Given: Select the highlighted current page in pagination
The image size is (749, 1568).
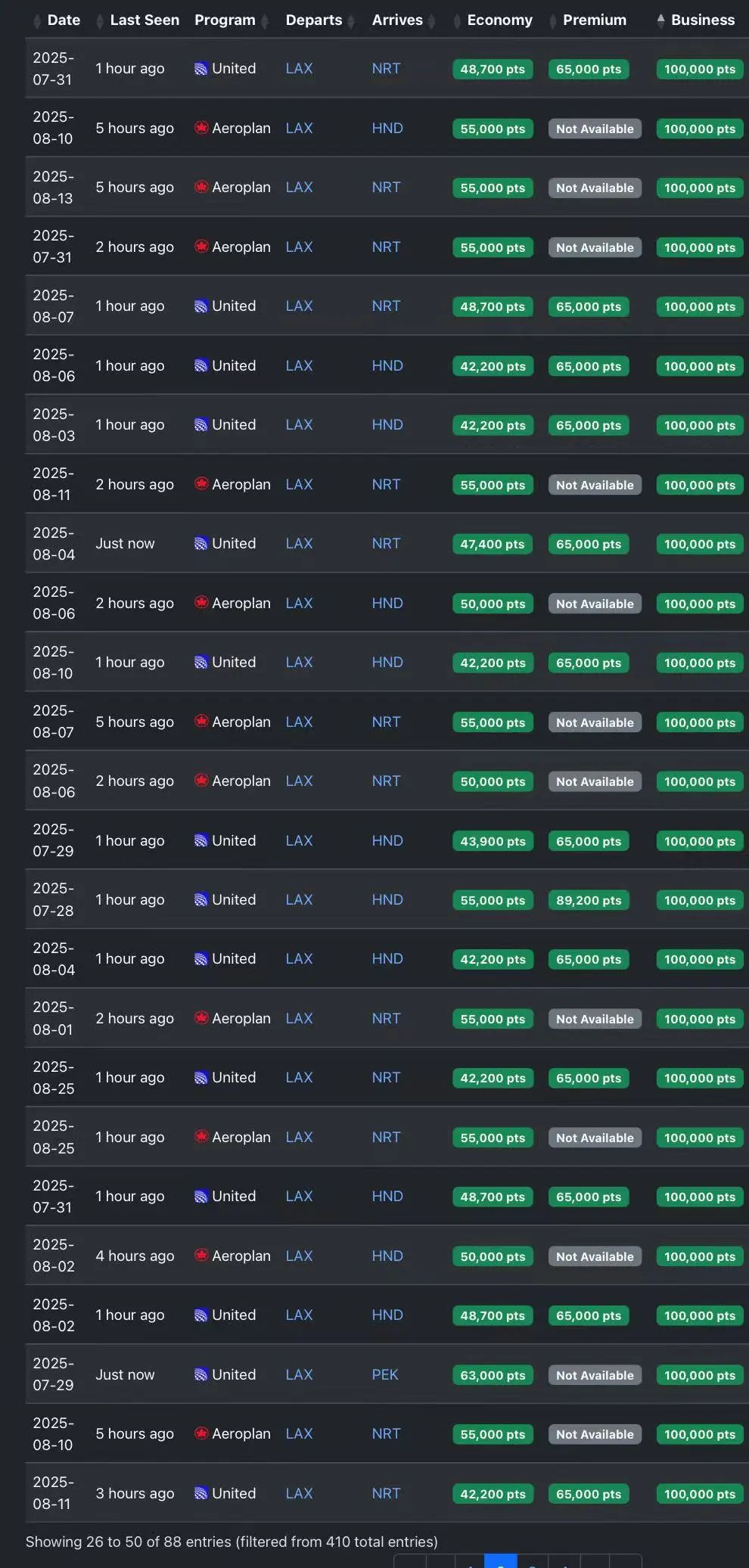Looking at the screenshot, I should tap(500, 1563).
